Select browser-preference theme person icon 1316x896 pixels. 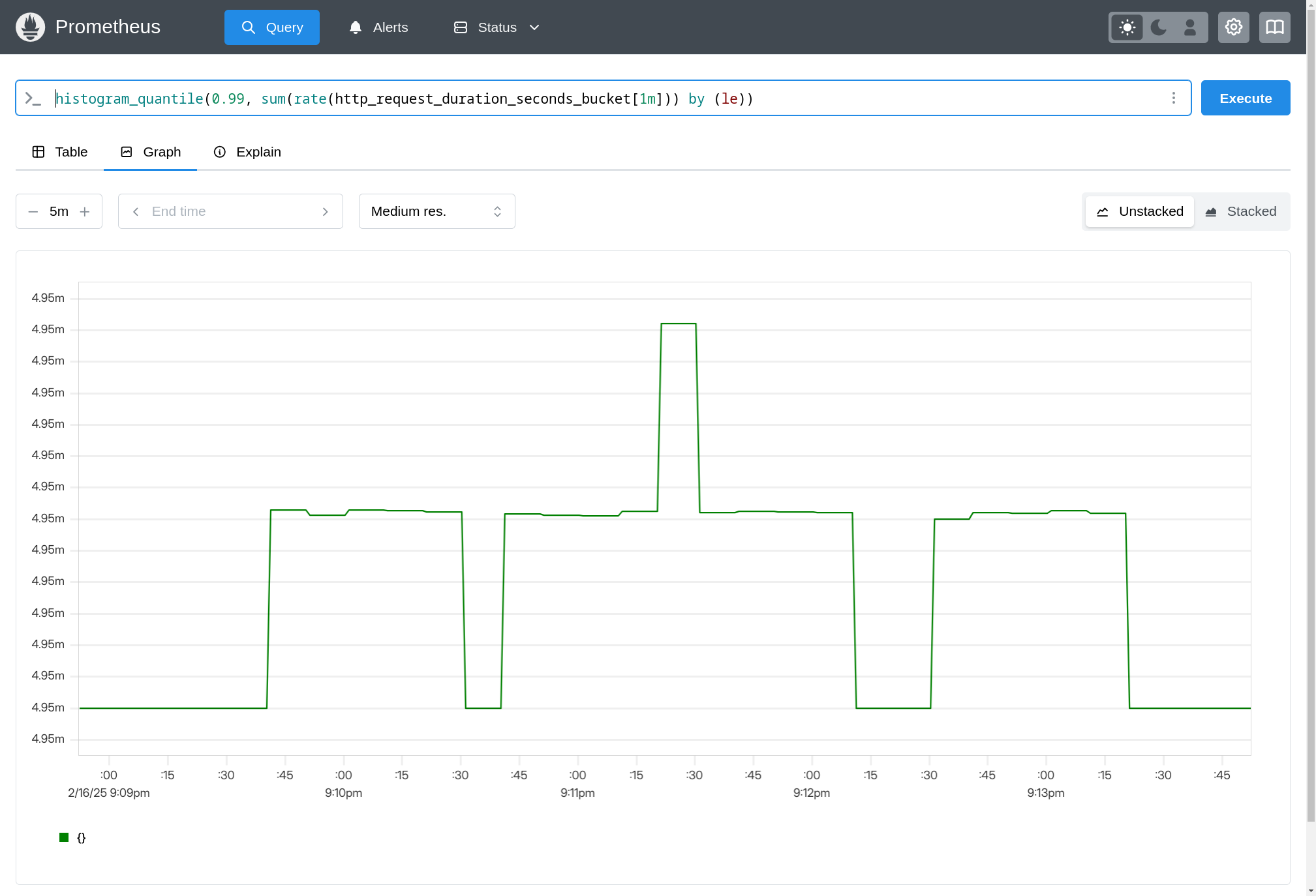coord(1190,27)
